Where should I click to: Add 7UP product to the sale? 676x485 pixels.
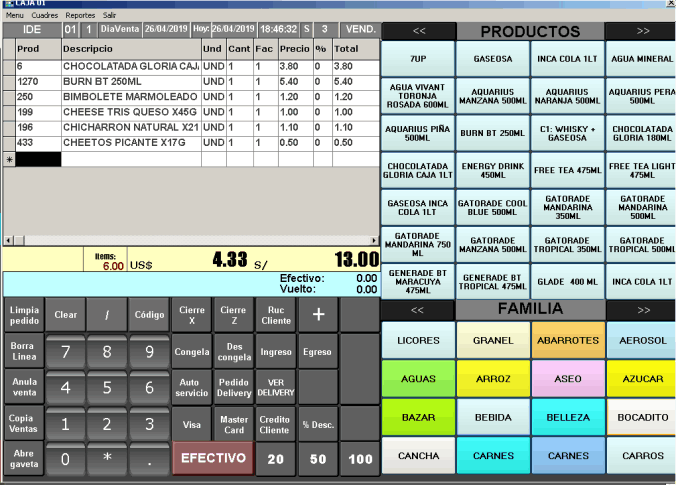[418, 59]
